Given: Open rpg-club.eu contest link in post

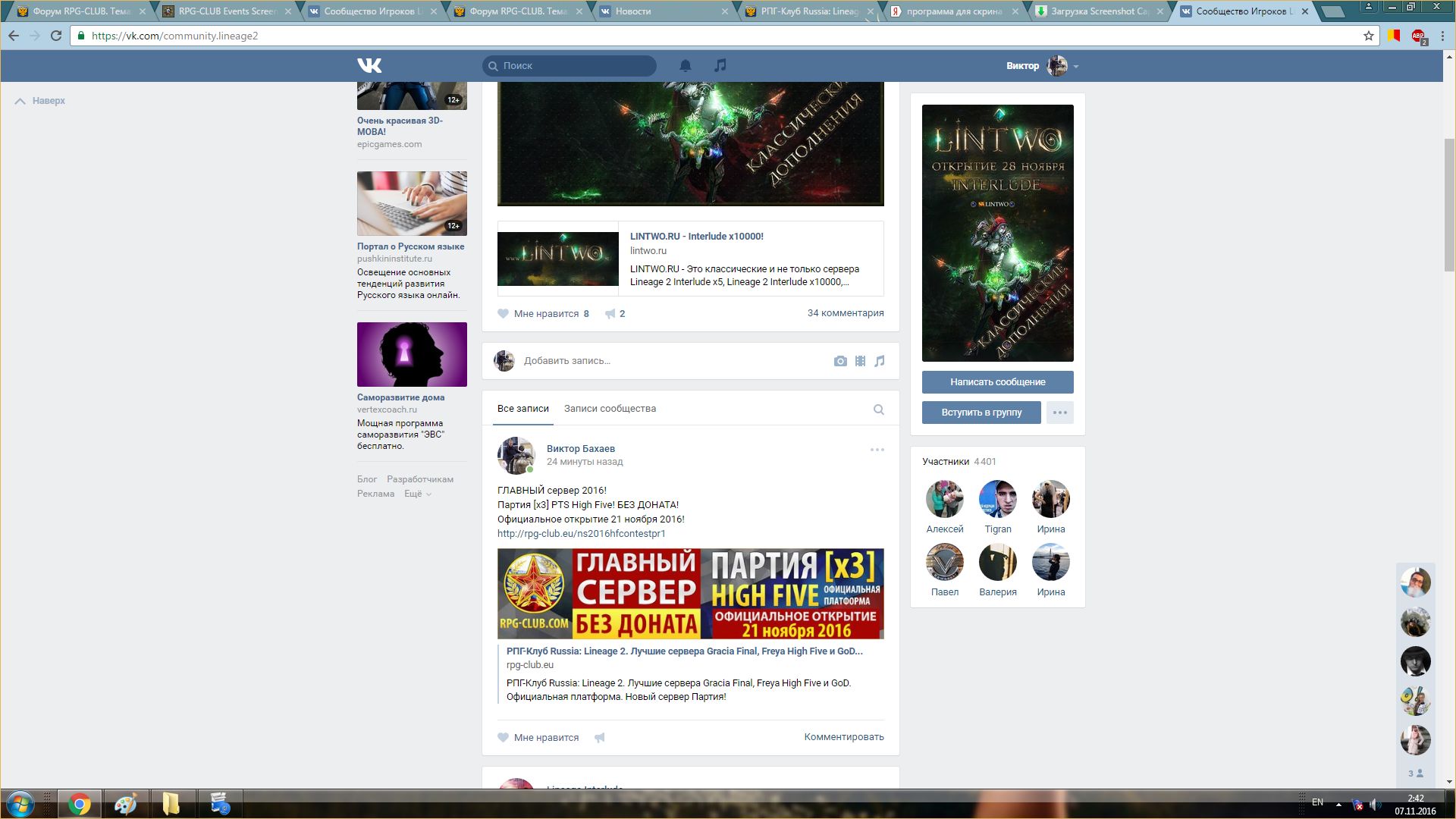Looking at the screenshot, I should click(581, 534).
